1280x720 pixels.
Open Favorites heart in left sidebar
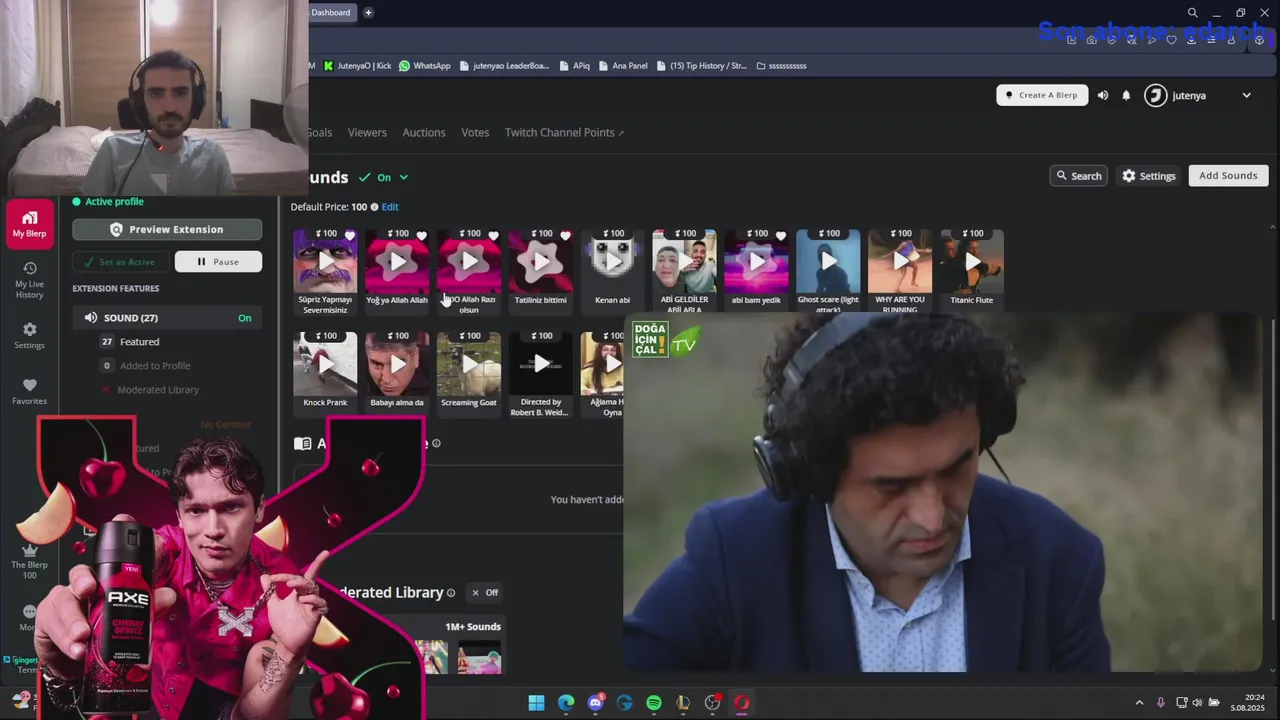(29, 391)
